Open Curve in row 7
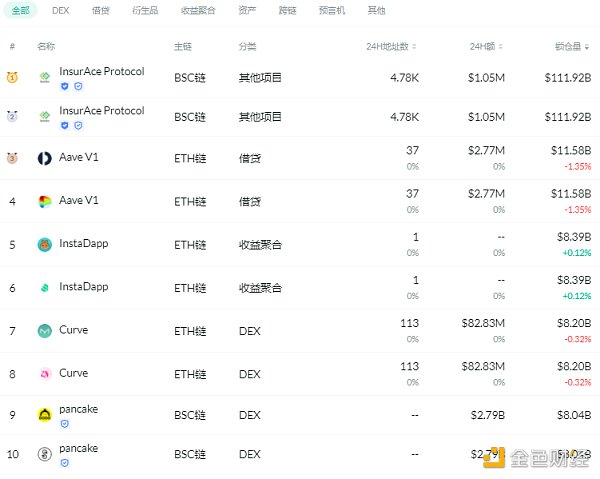Viewport: 600px width, 479px height. click(73, 330)
